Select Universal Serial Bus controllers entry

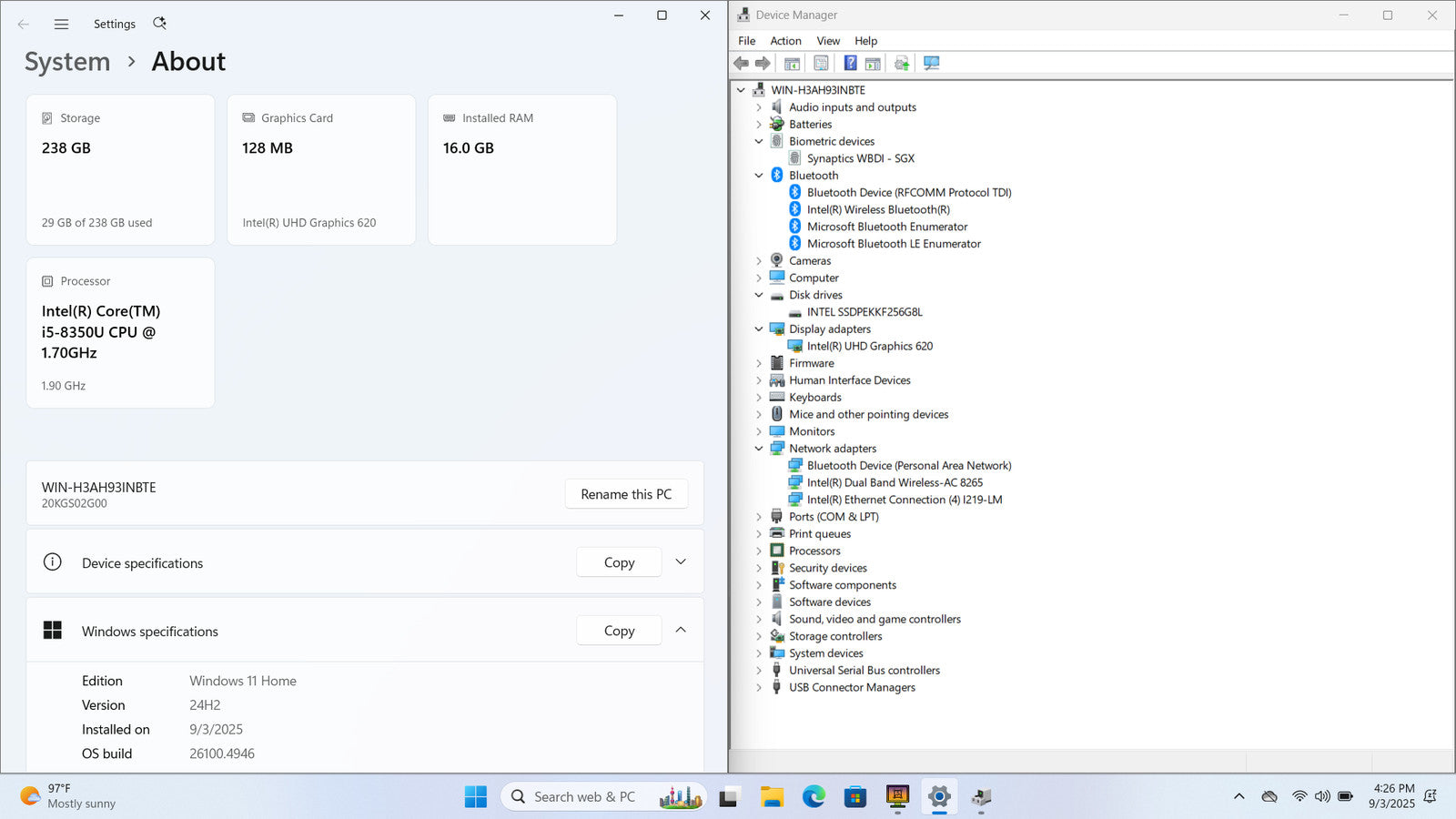coord(864,671)
